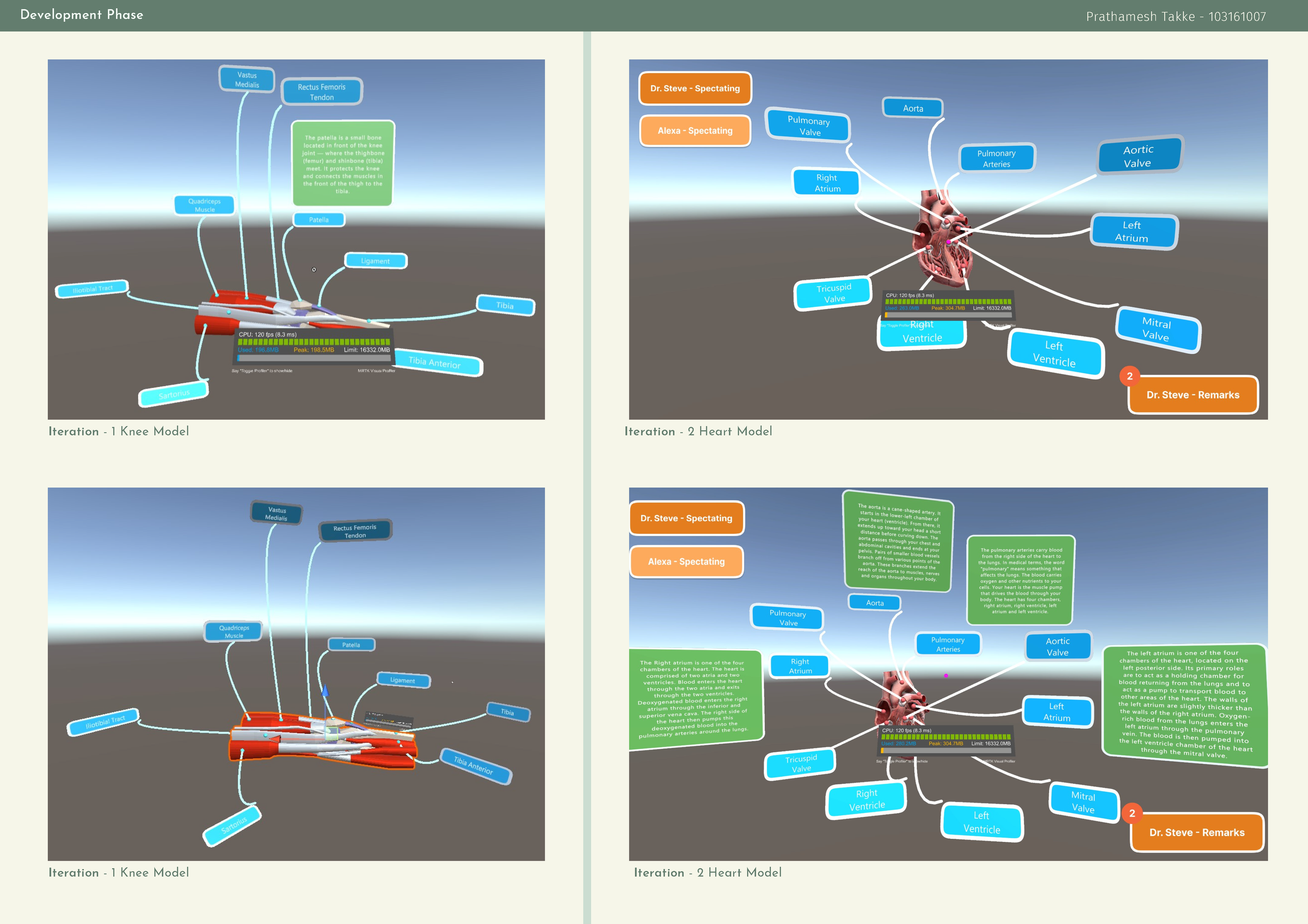The image size is (1308, 924).
Task: Click the Patella label in upper knee screenshot
Action: coord(319,220)
